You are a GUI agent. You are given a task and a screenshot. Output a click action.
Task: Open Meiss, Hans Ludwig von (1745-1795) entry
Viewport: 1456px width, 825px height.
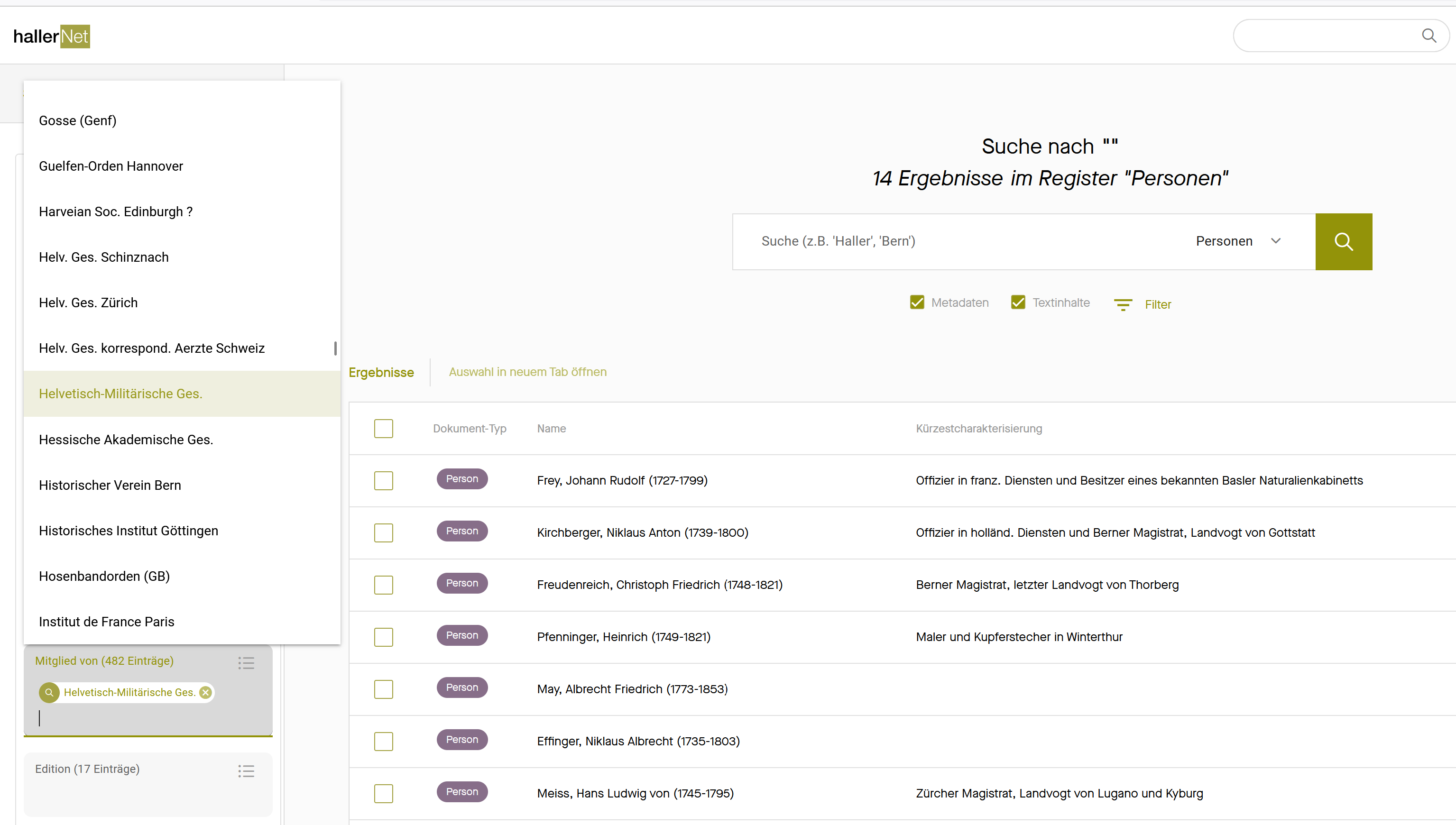pyautogui.click(x=636, y=793)
